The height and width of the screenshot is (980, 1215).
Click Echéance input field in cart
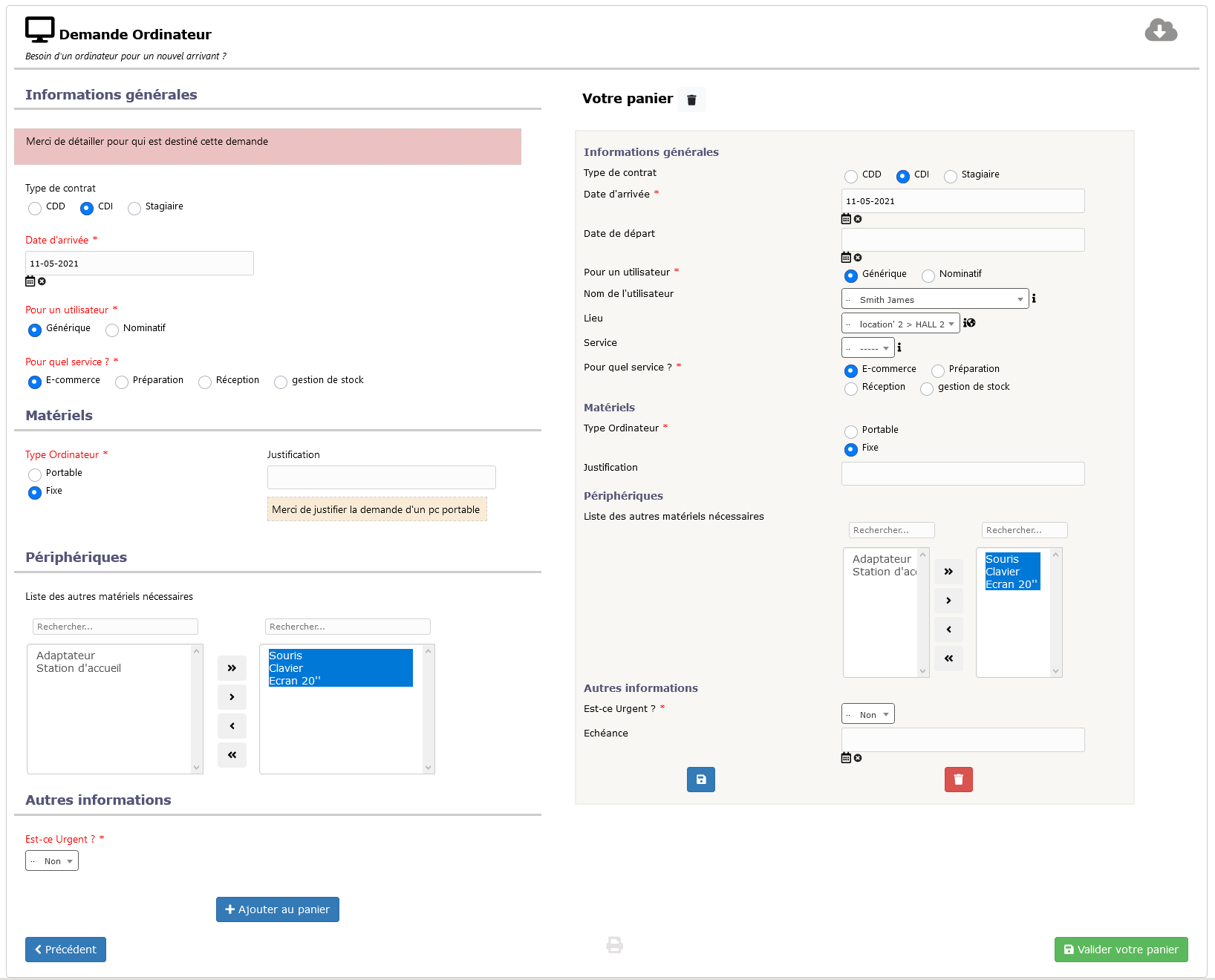[x=963, y=740]
